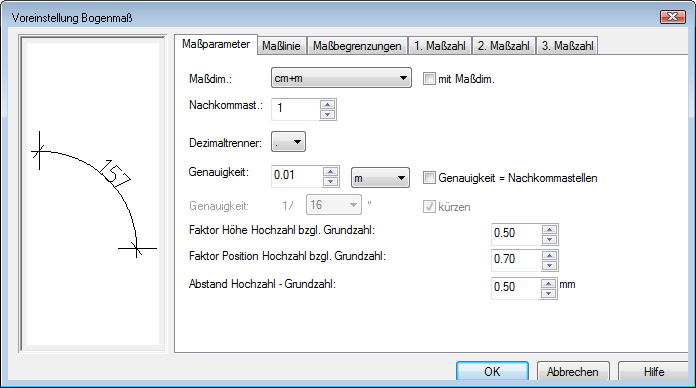Increase Genauigkeit 0.01 with up arrow
The image size is (696, 388).
pyautogui.click(x=331, y=171)
